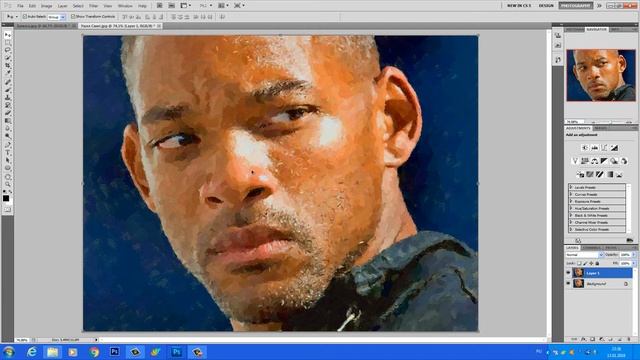Select the Zoom tool in the toolbox
The width and height of the screenshot is (640, 360).
coord(7,184)
